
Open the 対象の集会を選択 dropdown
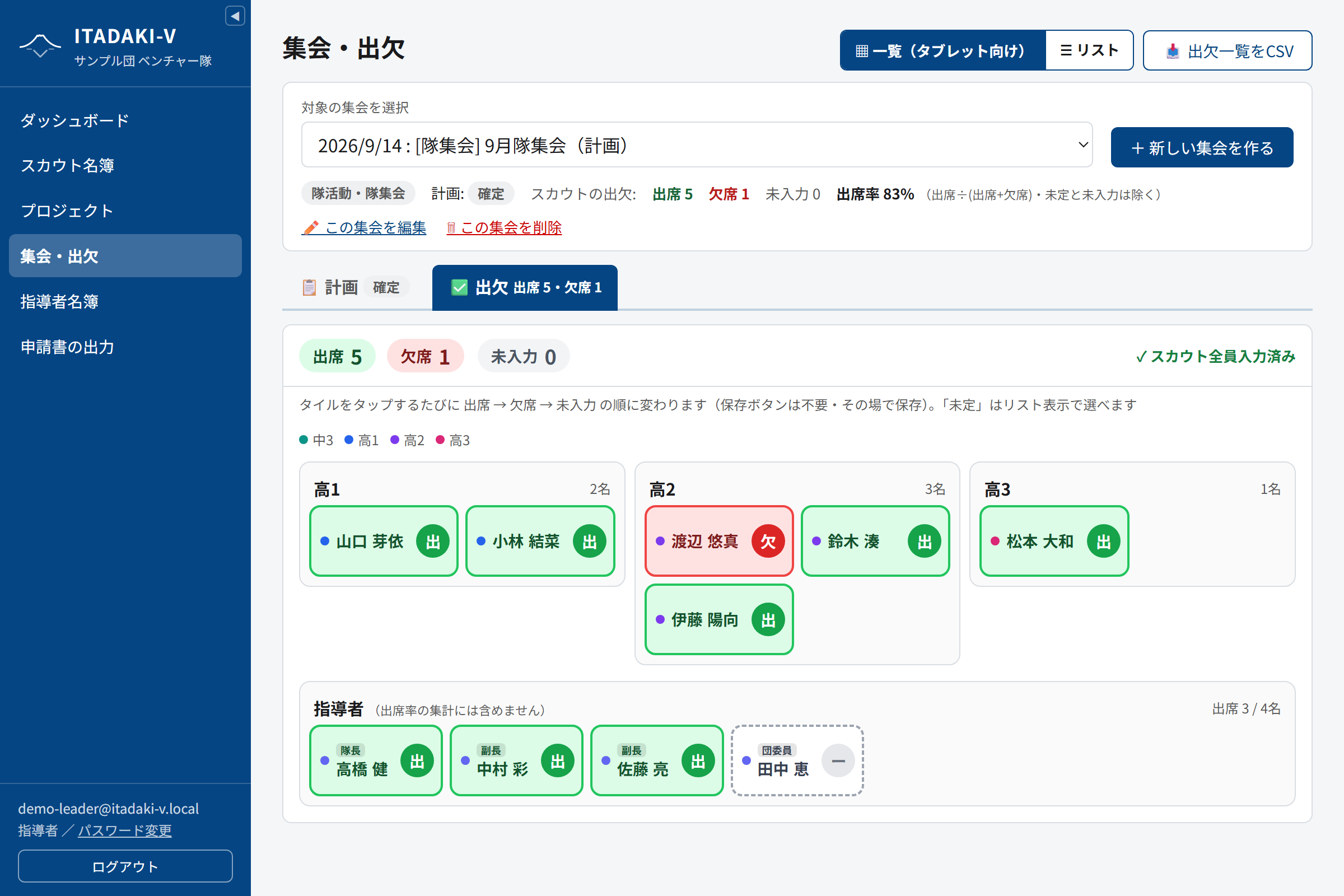[697, 145]
